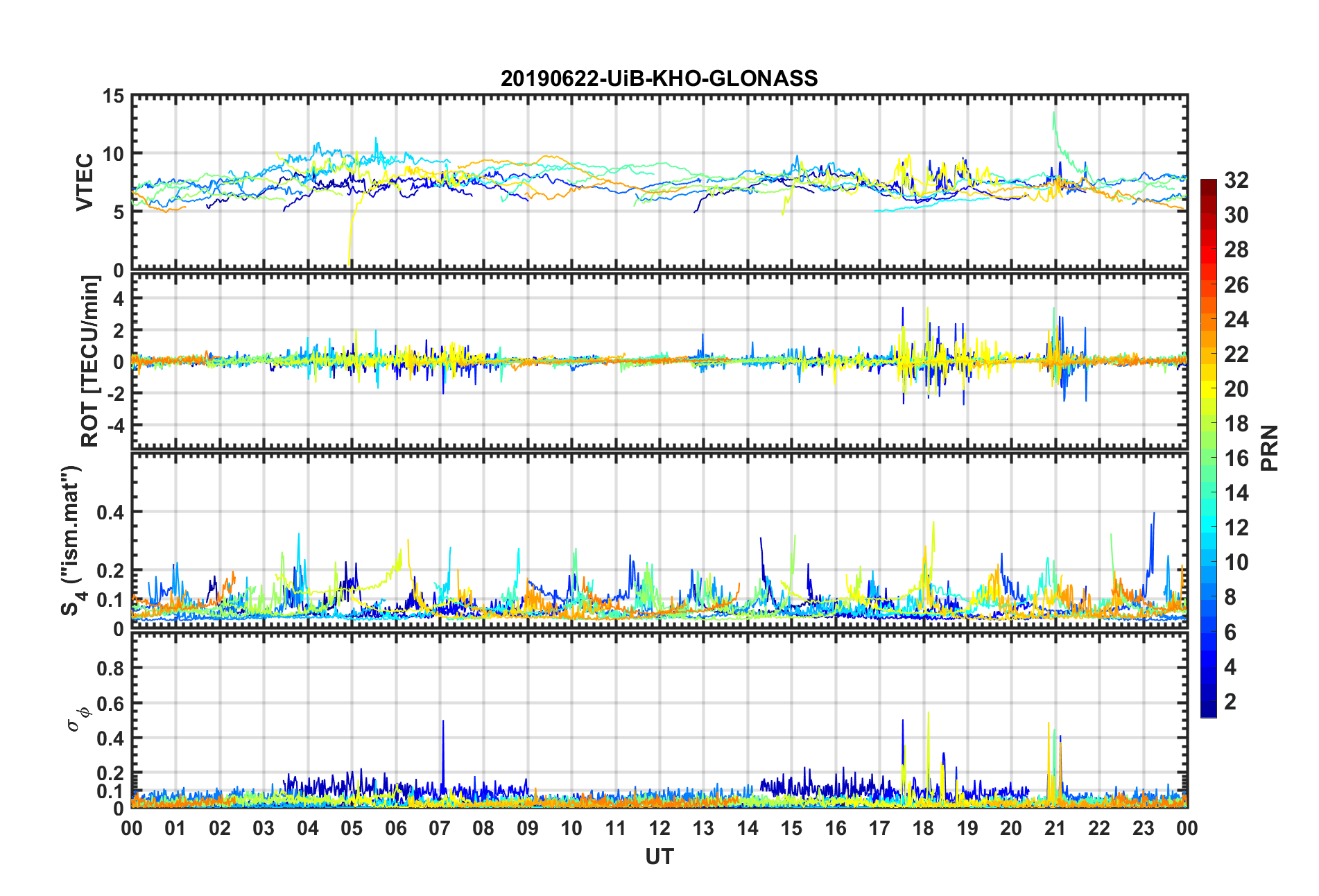The width and height of the screenshot is (1319, 896).
Task: Click the PRN colorbar tick label 8
Action: (1230, 597)
